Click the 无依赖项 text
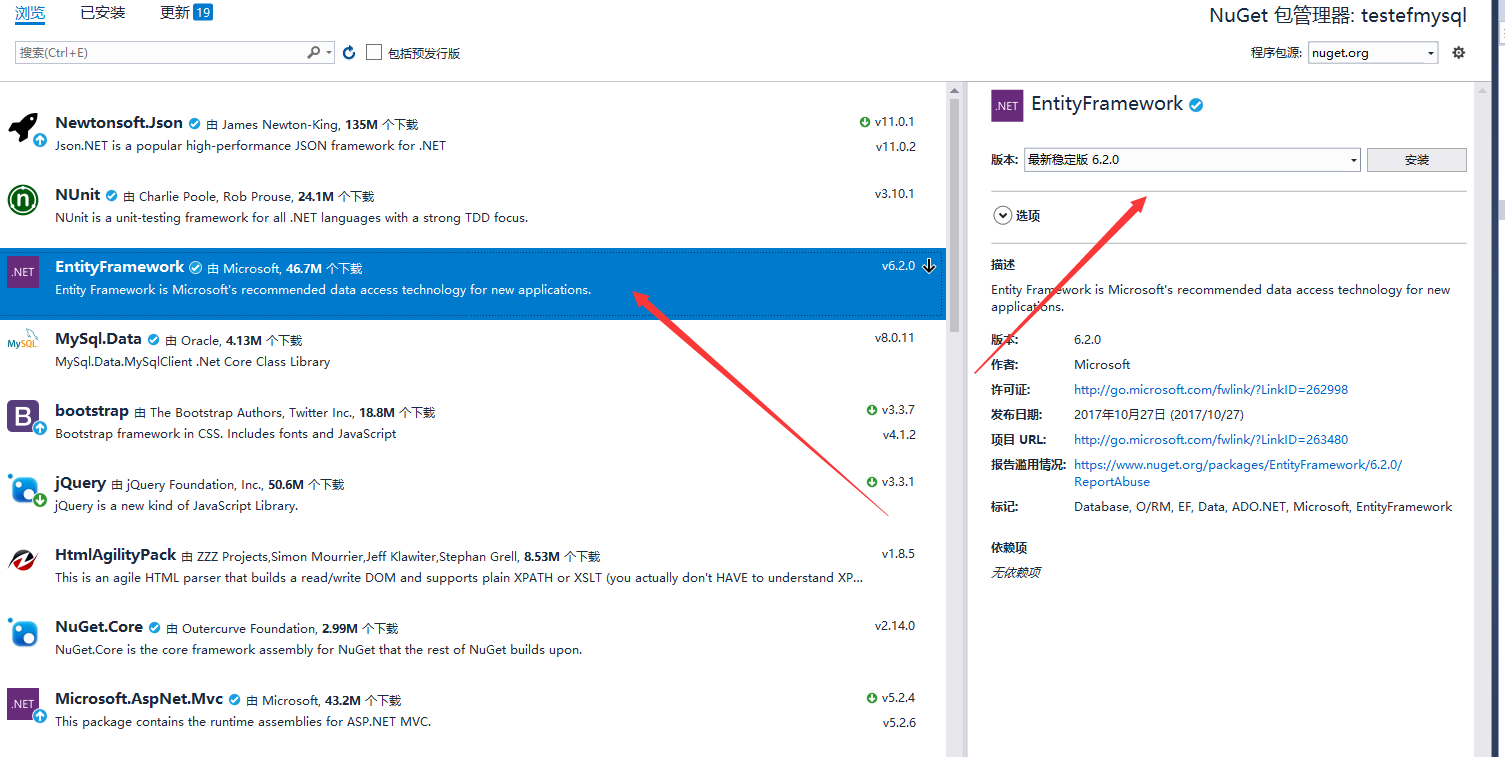1505x757 pixels. pyautogui.click(x=1016, y=573)
